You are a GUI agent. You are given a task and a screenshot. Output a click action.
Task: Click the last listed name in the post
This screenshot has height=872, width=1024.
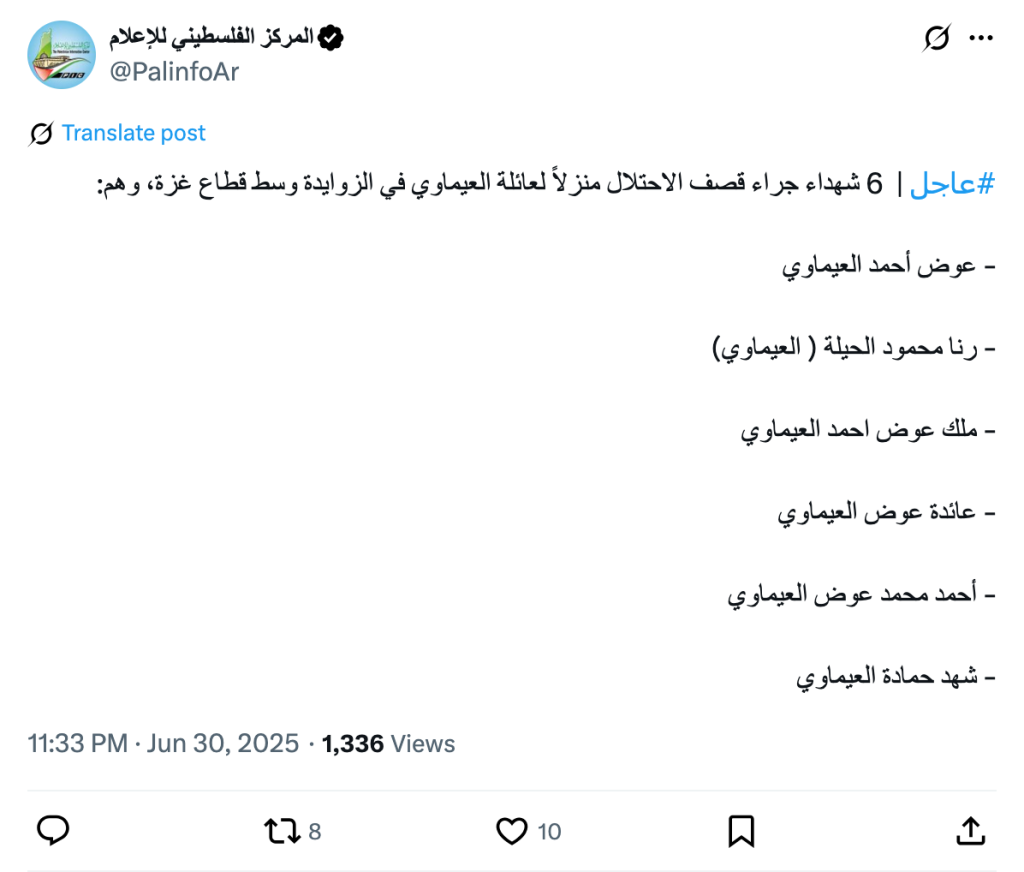coord(890,677)
